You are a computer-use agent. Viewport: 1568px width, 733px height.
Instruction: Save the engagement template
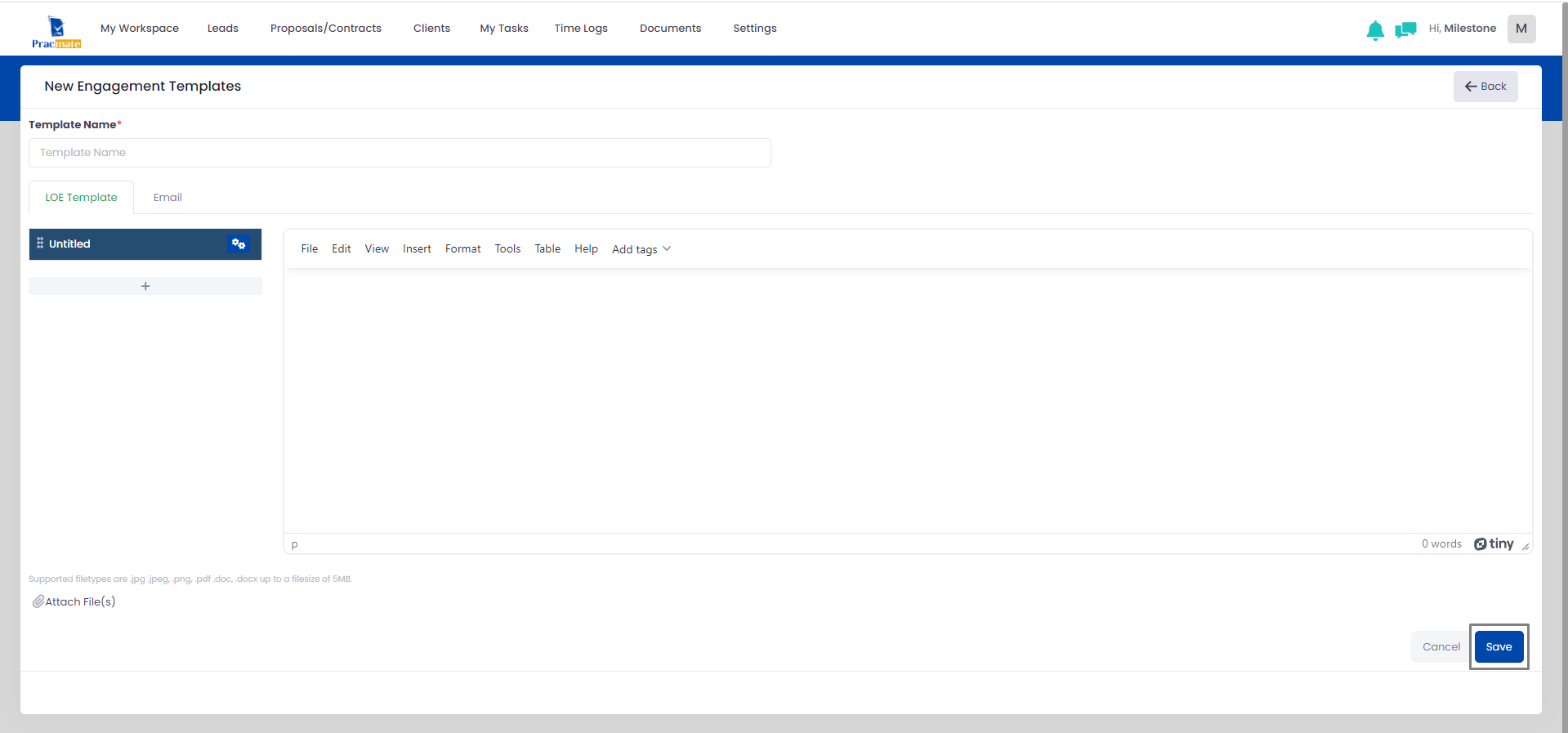(x=1499, y=646)
